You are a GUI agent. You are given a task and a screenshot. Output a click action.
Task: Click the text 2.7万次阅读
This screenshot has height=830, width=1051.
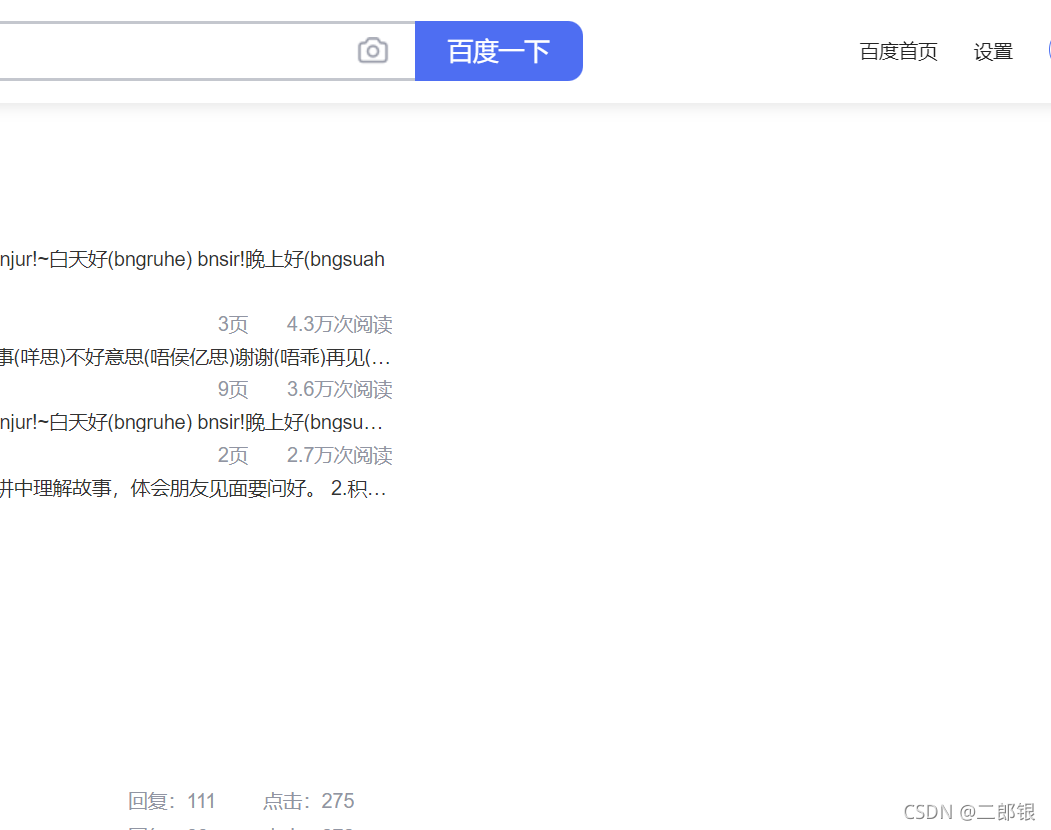pos(339,455)
